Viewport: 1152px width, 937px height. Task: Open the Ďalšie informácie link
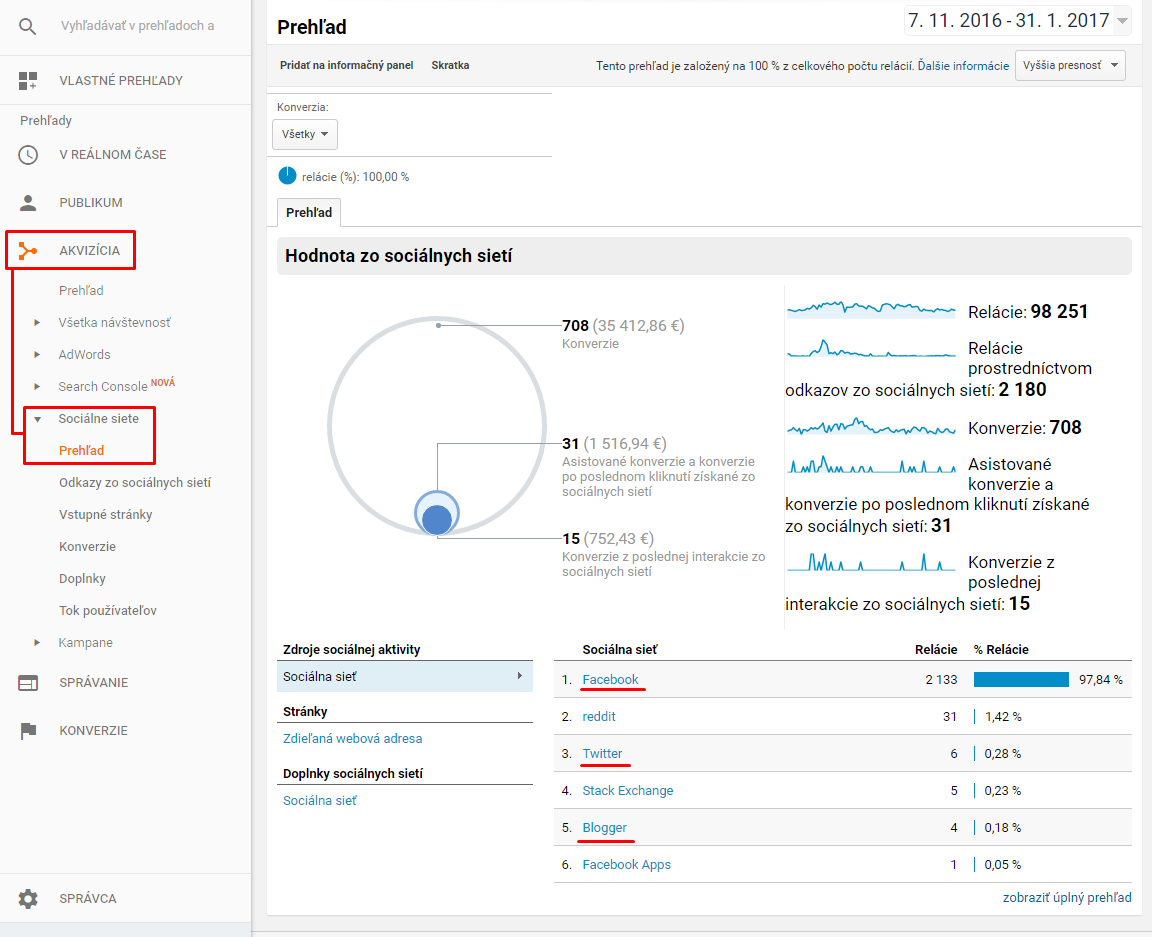point(963,66)
